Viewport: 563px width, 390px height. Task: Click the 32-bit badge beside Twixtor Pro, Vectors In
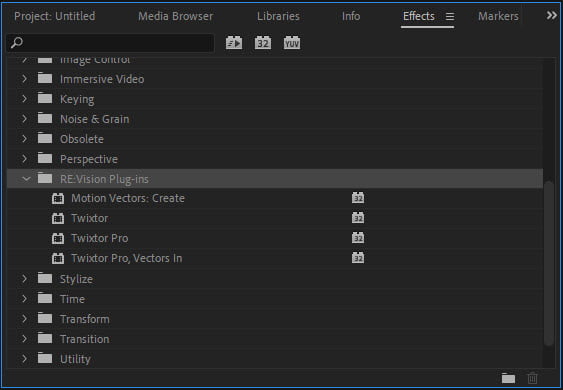358,258
